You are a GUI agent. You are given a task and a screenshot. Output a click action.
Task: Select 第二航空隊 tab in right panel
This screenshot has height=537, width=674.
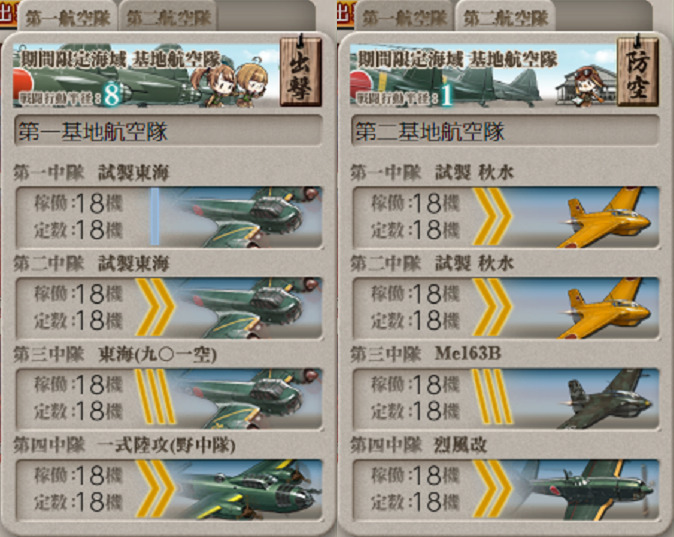pos(506,17)
